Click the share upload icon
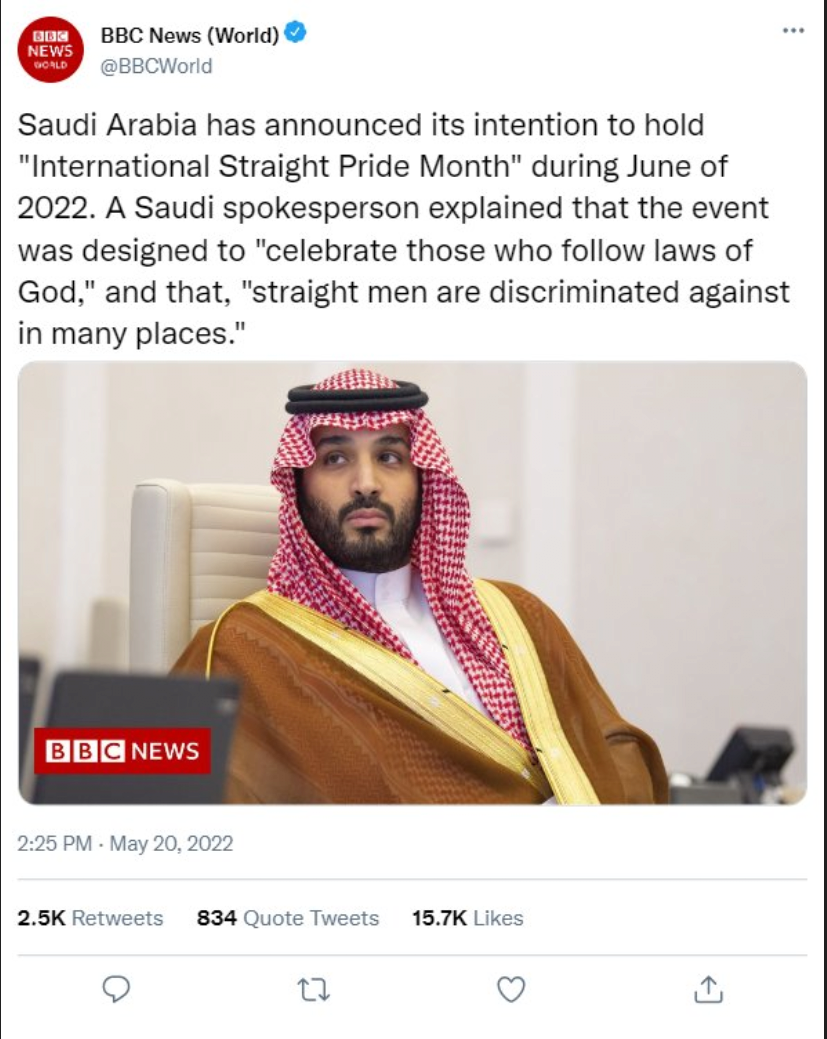This screenshot has width=827, height=1039. (x=708, y=989)
